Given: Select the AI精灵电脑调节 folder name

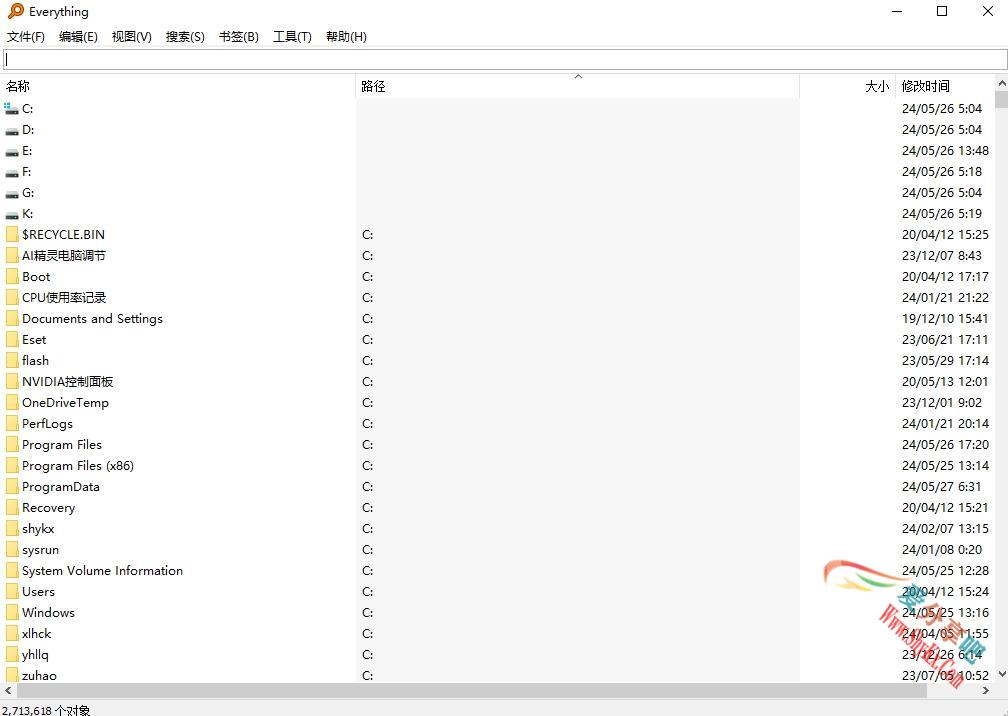Looking at the screenshot, I should pos(64,256).
